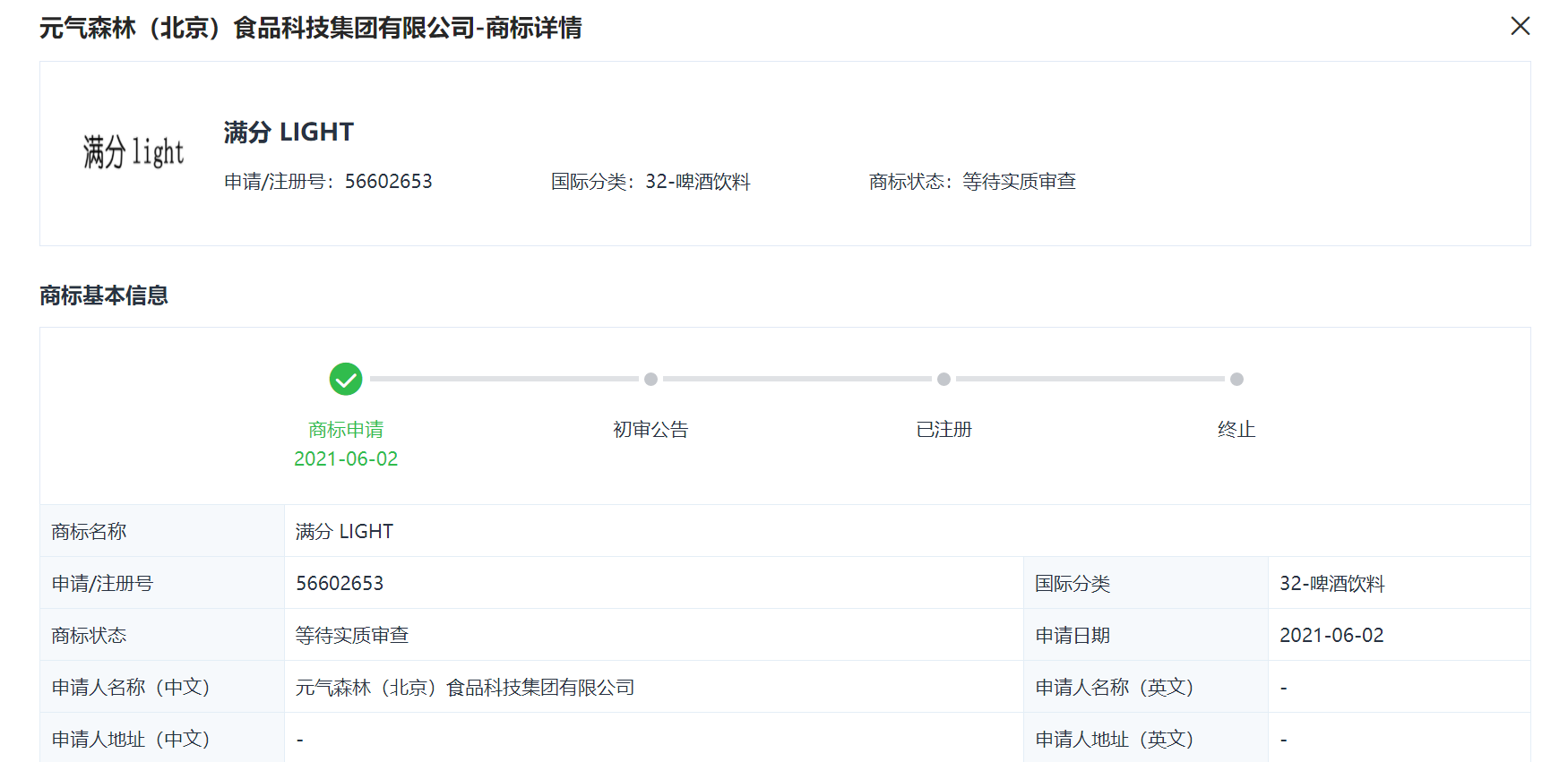Click the 申请/注册号 table label cell
This screenshot has height=762, width=1568.
pos(162,583)
